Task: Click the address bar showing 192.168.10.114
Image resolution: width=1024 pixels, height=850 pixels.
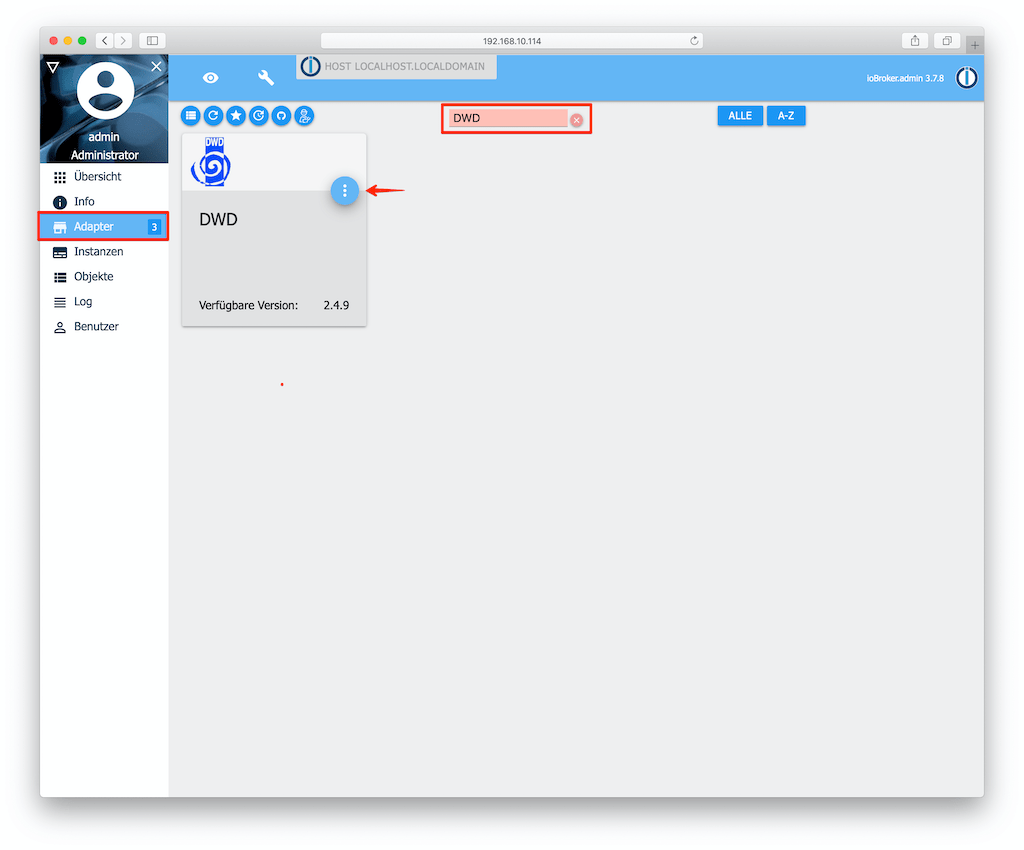Action: [x=511, y=40]
